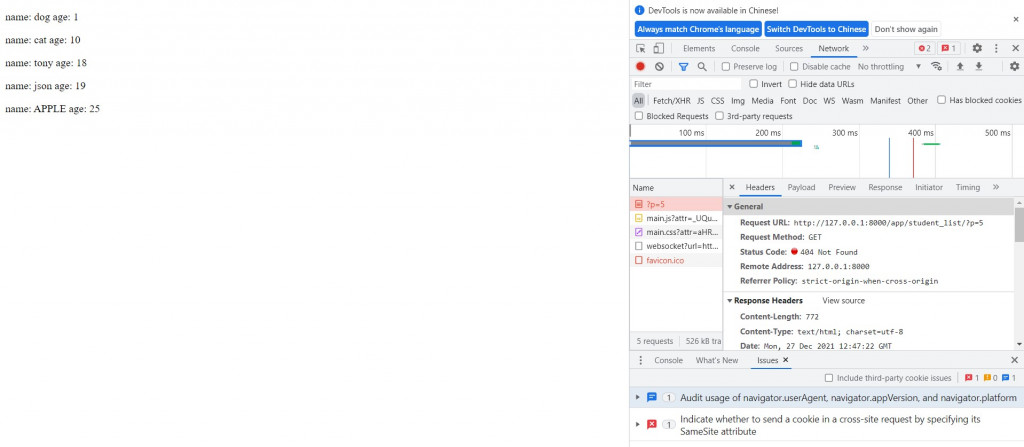Filter requests by Fetch/XHR type

(x=671, y=101)
